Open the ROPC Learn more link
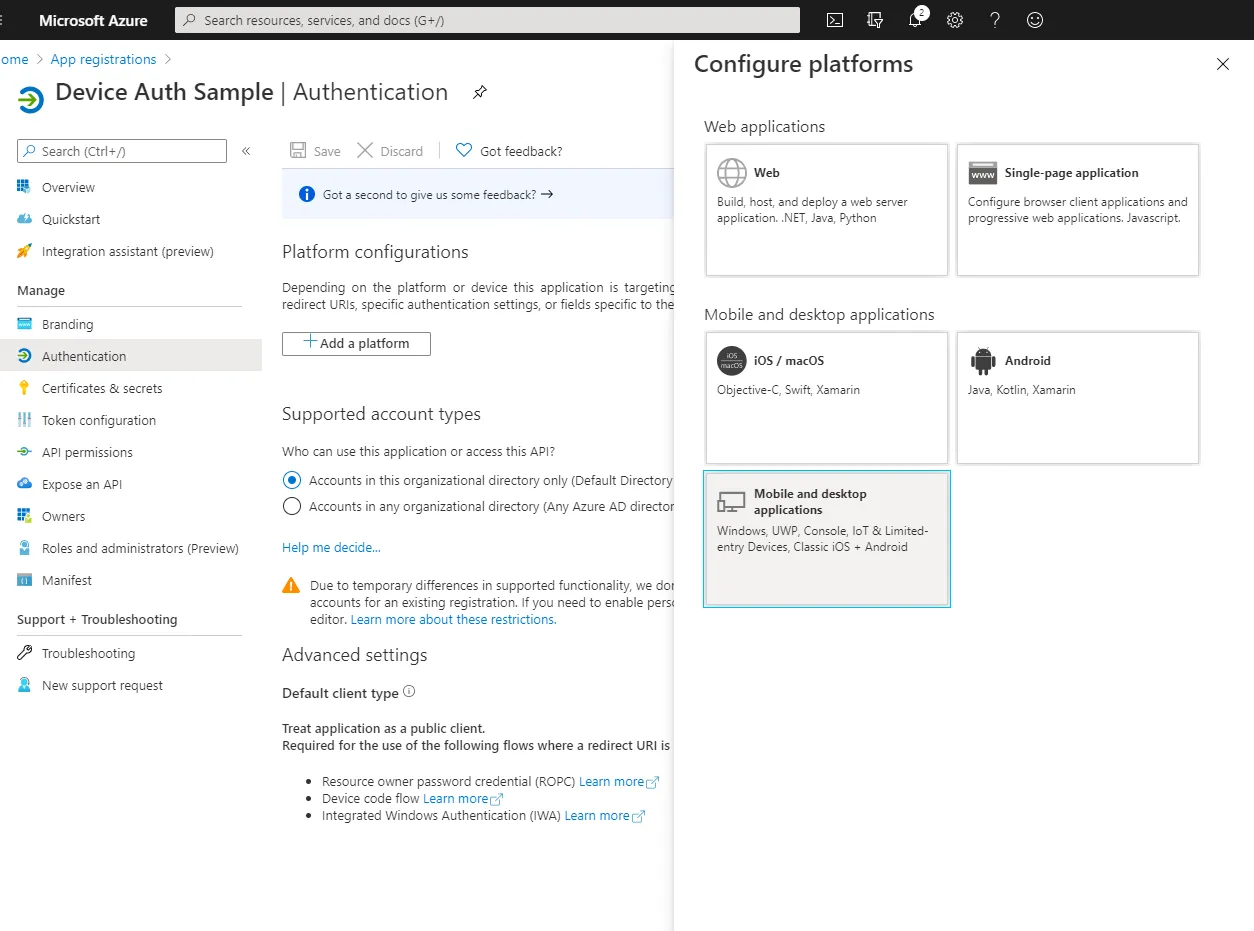 [x=619, y=782]
